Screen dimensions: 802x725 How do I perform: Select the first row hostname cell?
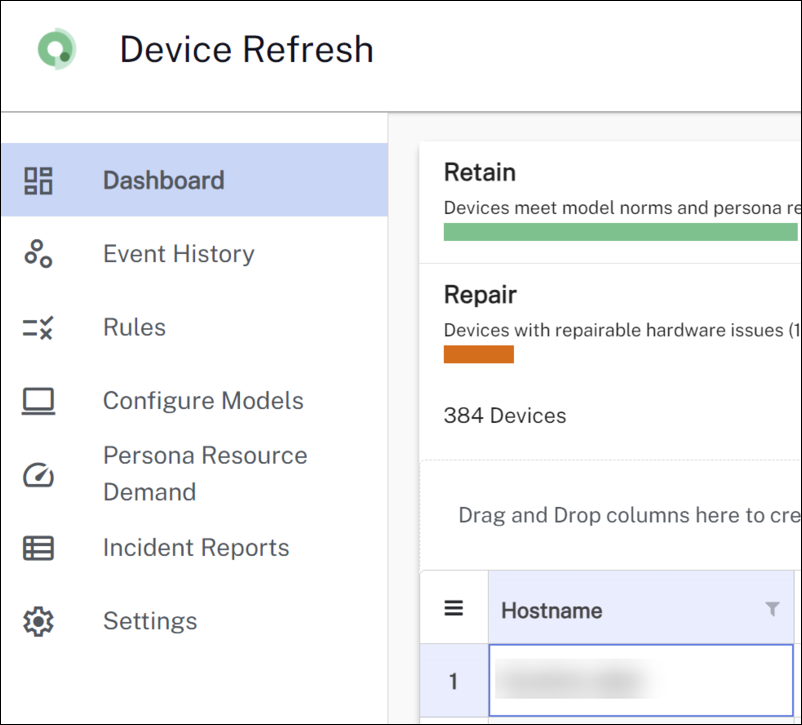640,681
